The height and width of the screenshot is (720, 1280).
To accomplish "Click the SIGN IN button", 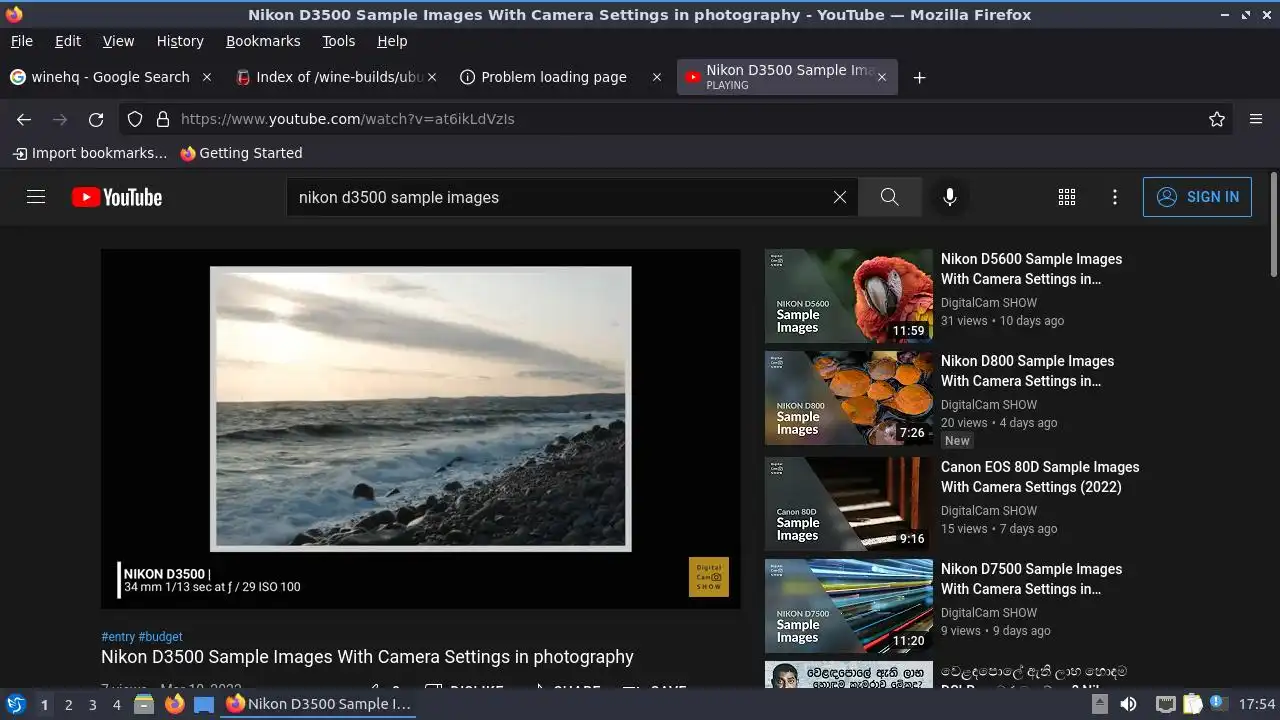I will click(x=1197, y=197).
